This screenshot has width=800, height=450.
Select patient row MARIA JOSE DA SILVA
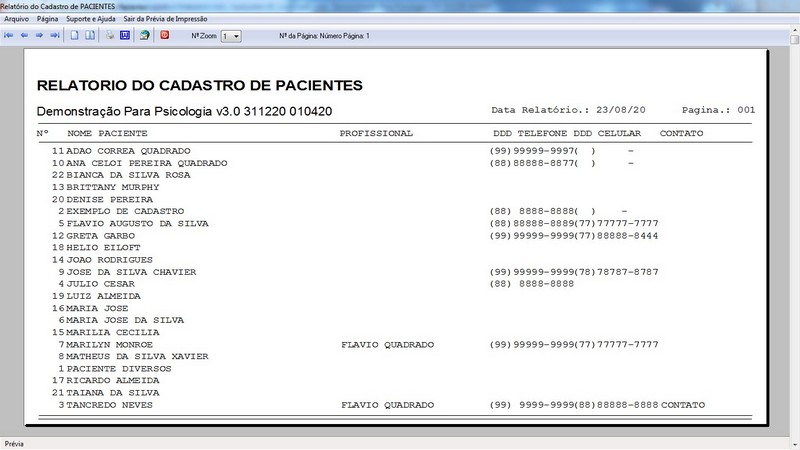pos(121,320)
